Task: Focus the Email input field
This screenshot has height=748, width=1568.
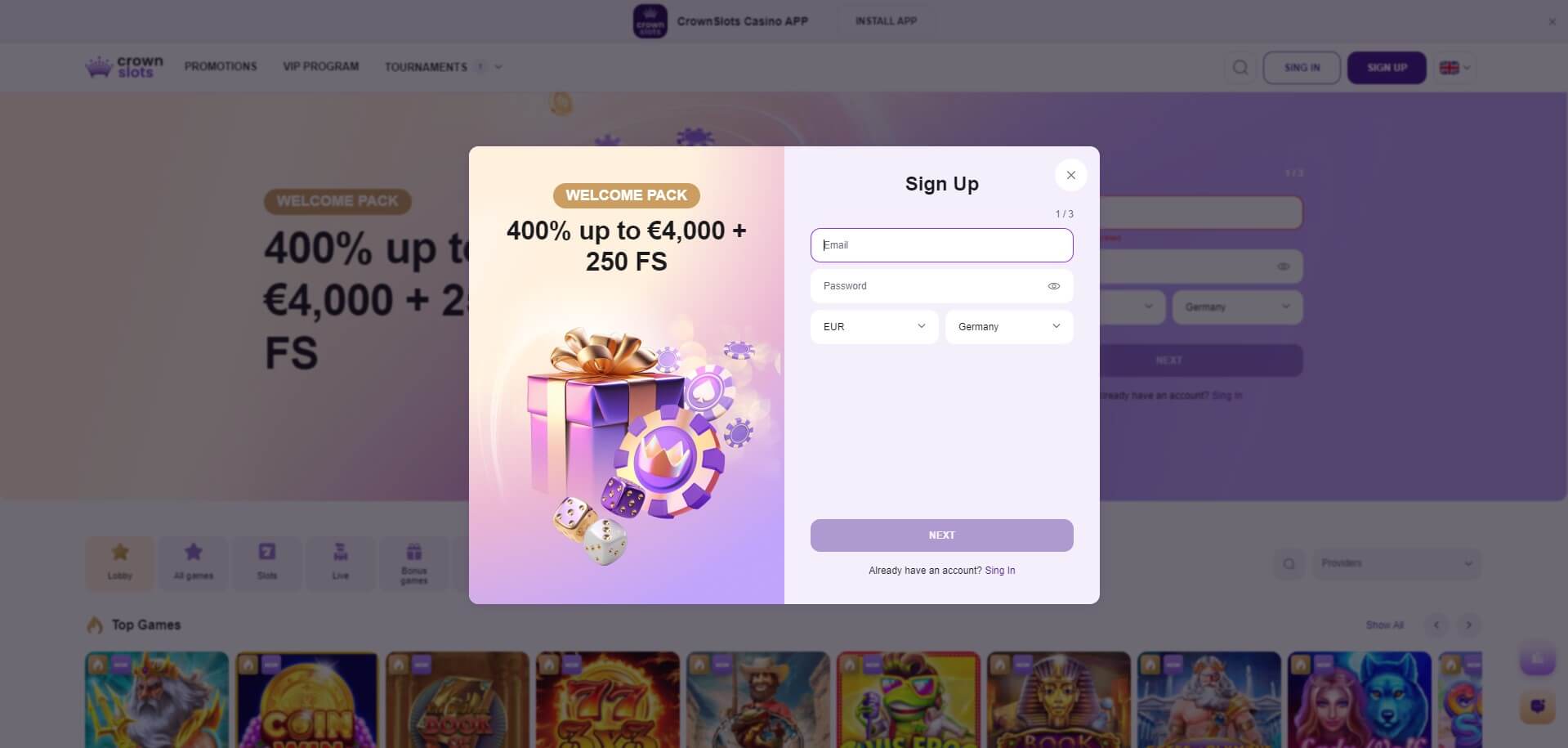Action: point(941,245)
